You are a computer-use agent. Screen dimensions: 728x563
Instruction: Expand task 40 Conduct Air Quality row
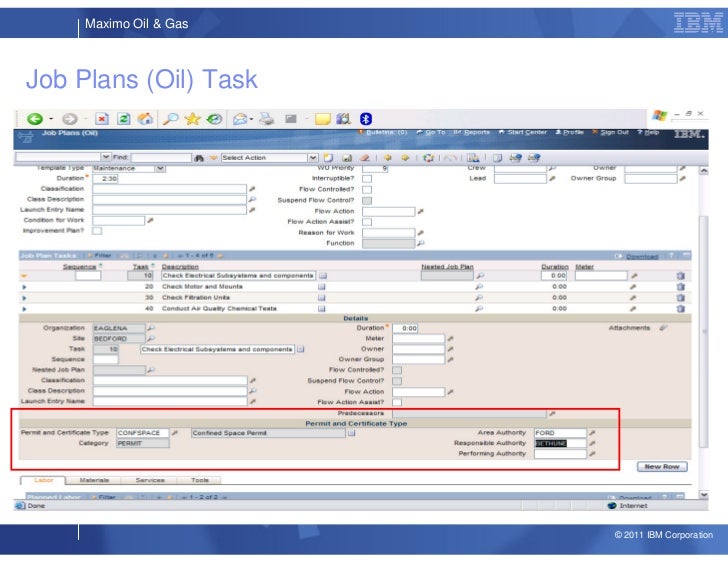click(x=24, y=309)
